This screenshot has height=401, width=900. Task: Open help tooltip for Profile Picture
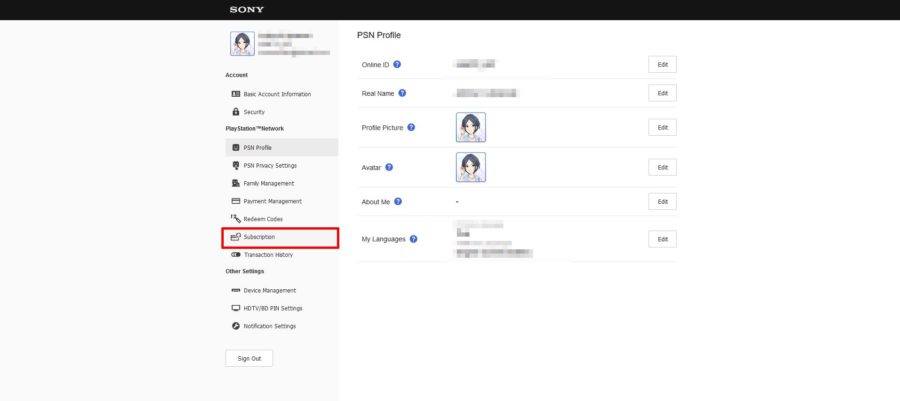pyautogui.click(x=411, y=127)
